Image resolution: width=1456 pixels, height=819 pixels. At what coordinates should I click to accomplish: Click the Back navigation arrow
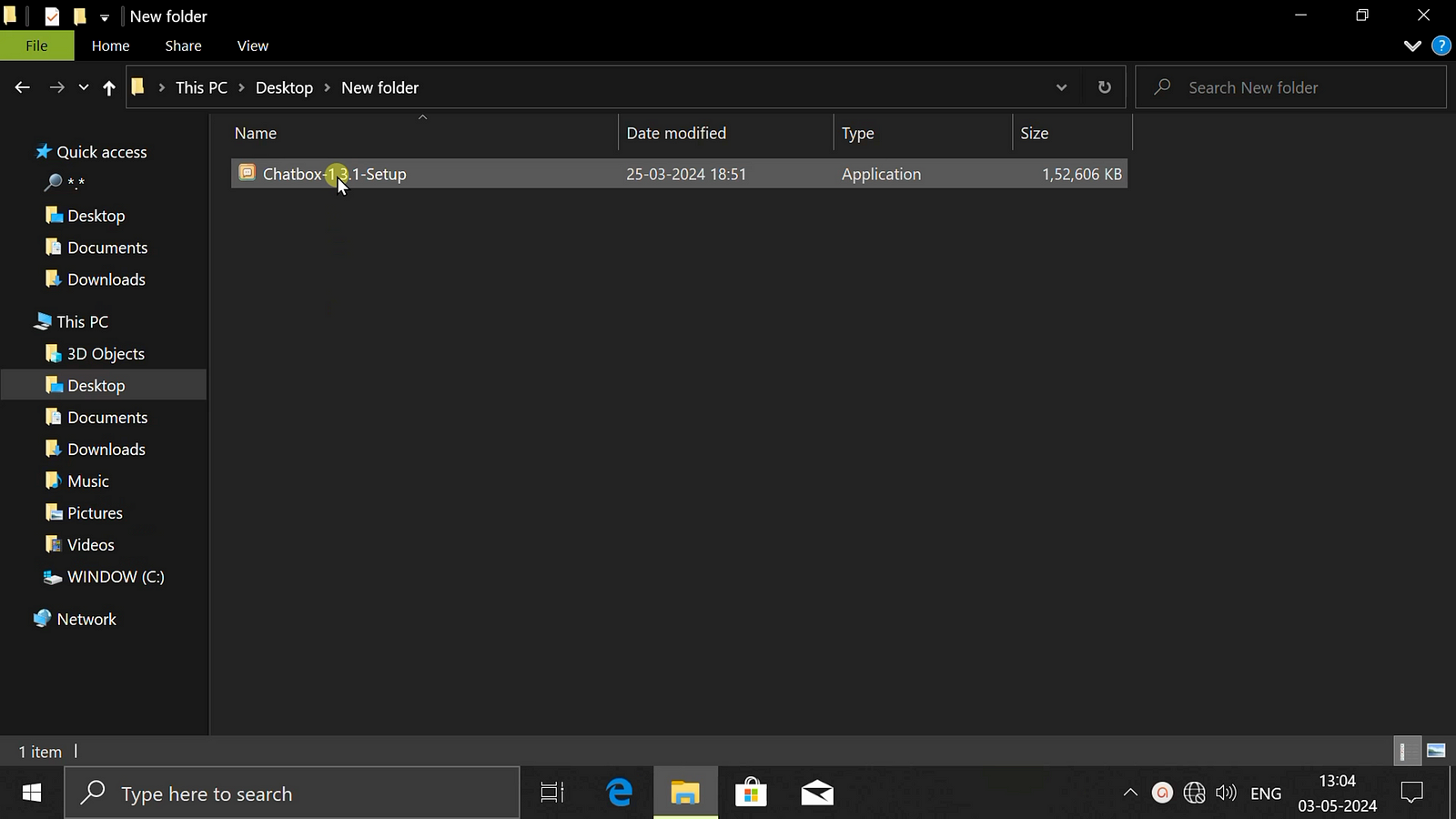tap(23, 87)
